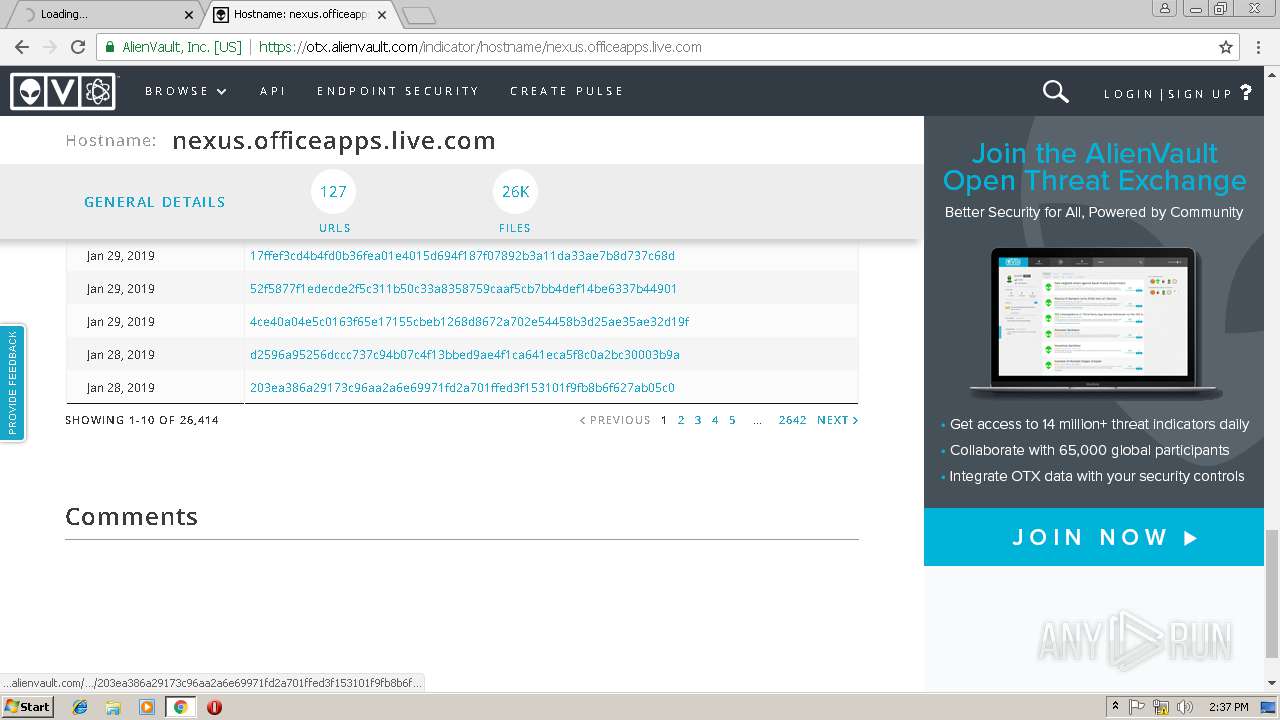1280x720 pixels.
Task: Click PREVIOUS pagination link
Action: point(615,420)
